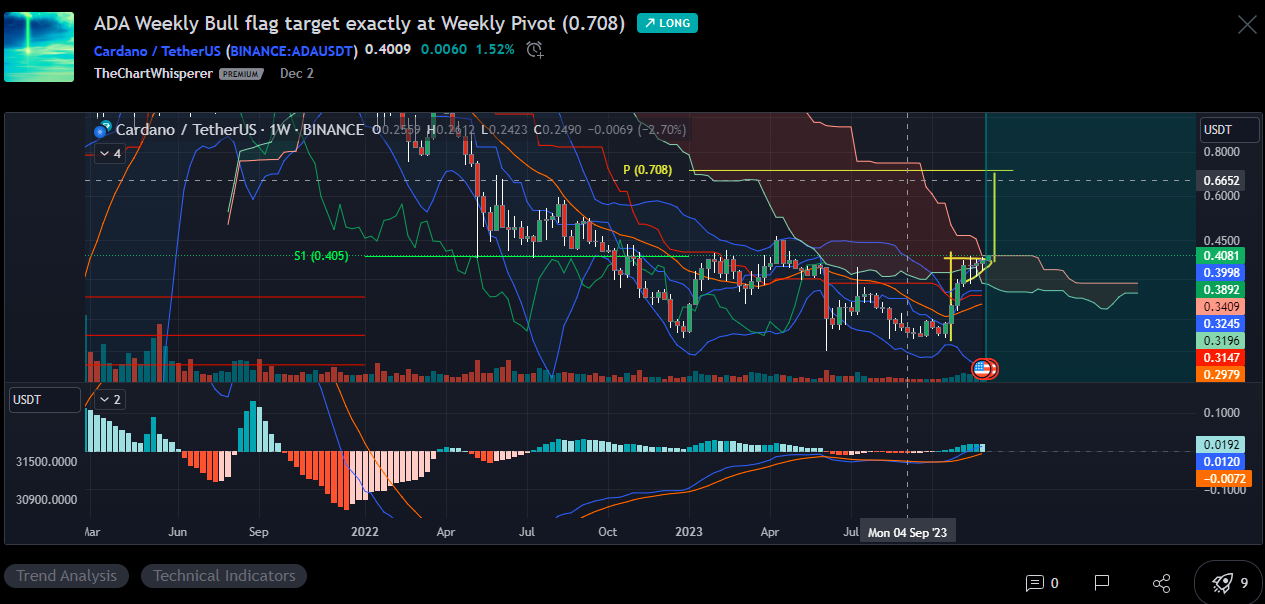Click the Dec 2 publish date
This screenshot has width=1265, height=604.
point(297,73)
